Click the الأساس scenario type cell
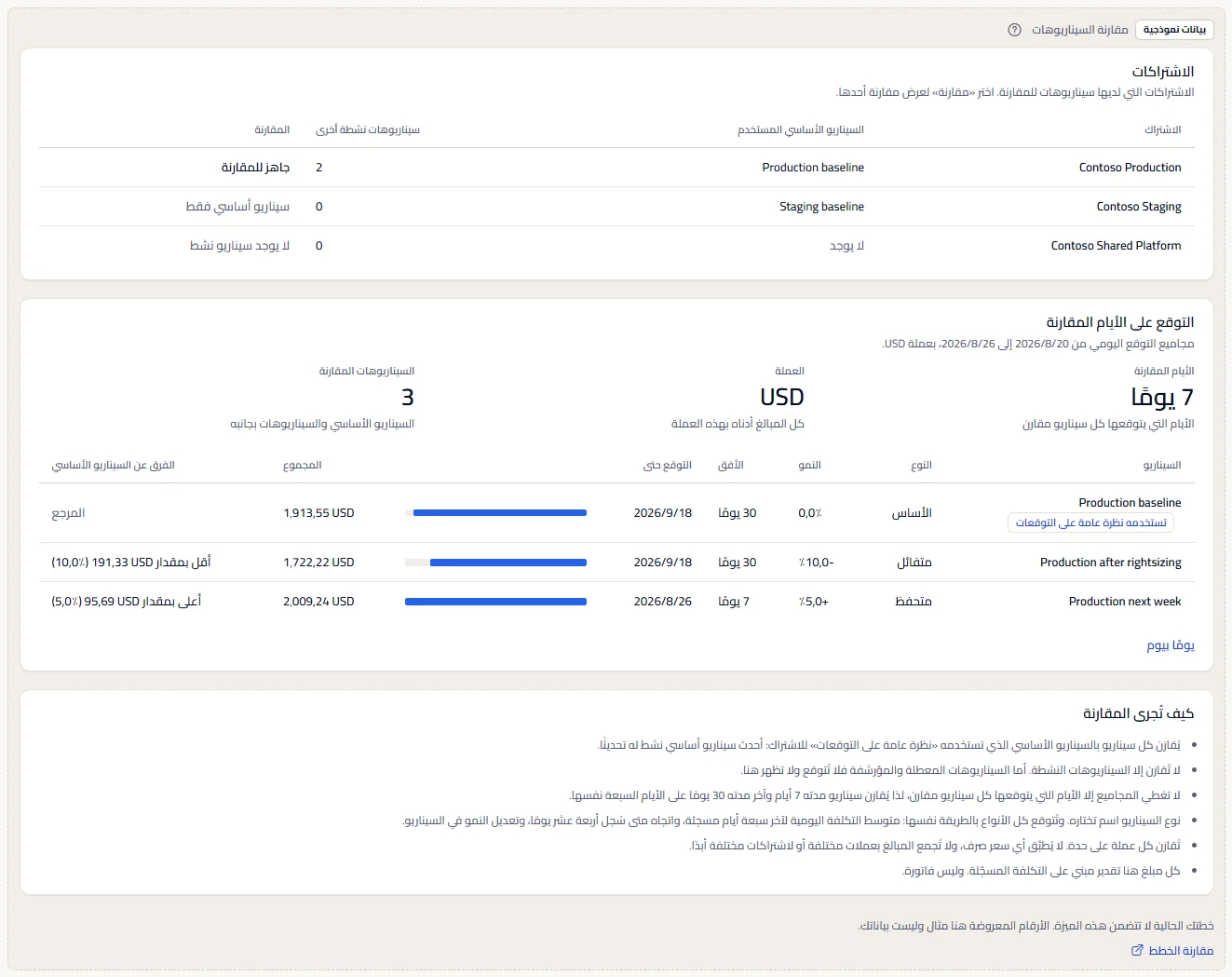The width and height of the screenshot is (1232, 977). (x=912, y=513)
